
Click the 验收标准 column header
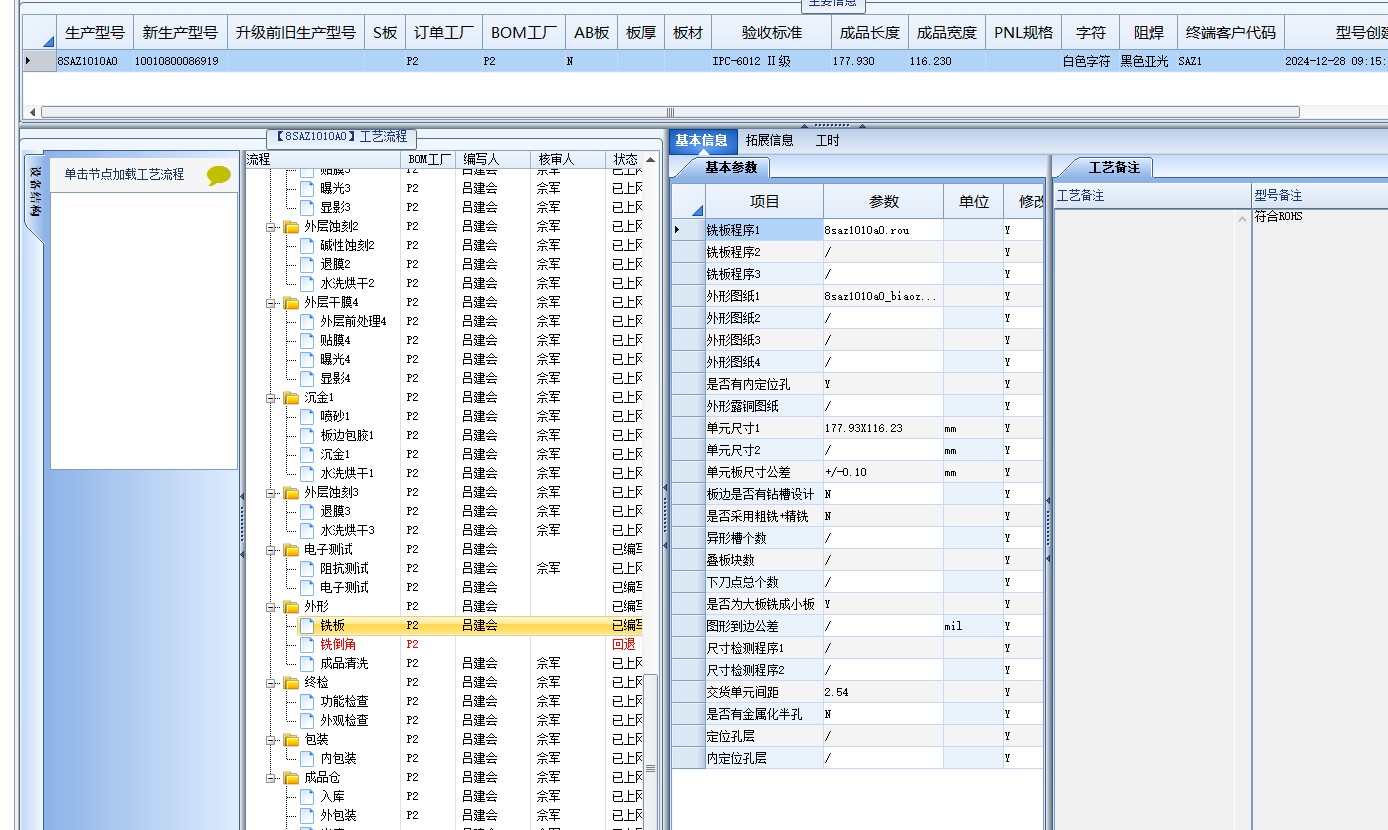click(x=772, y=33)
